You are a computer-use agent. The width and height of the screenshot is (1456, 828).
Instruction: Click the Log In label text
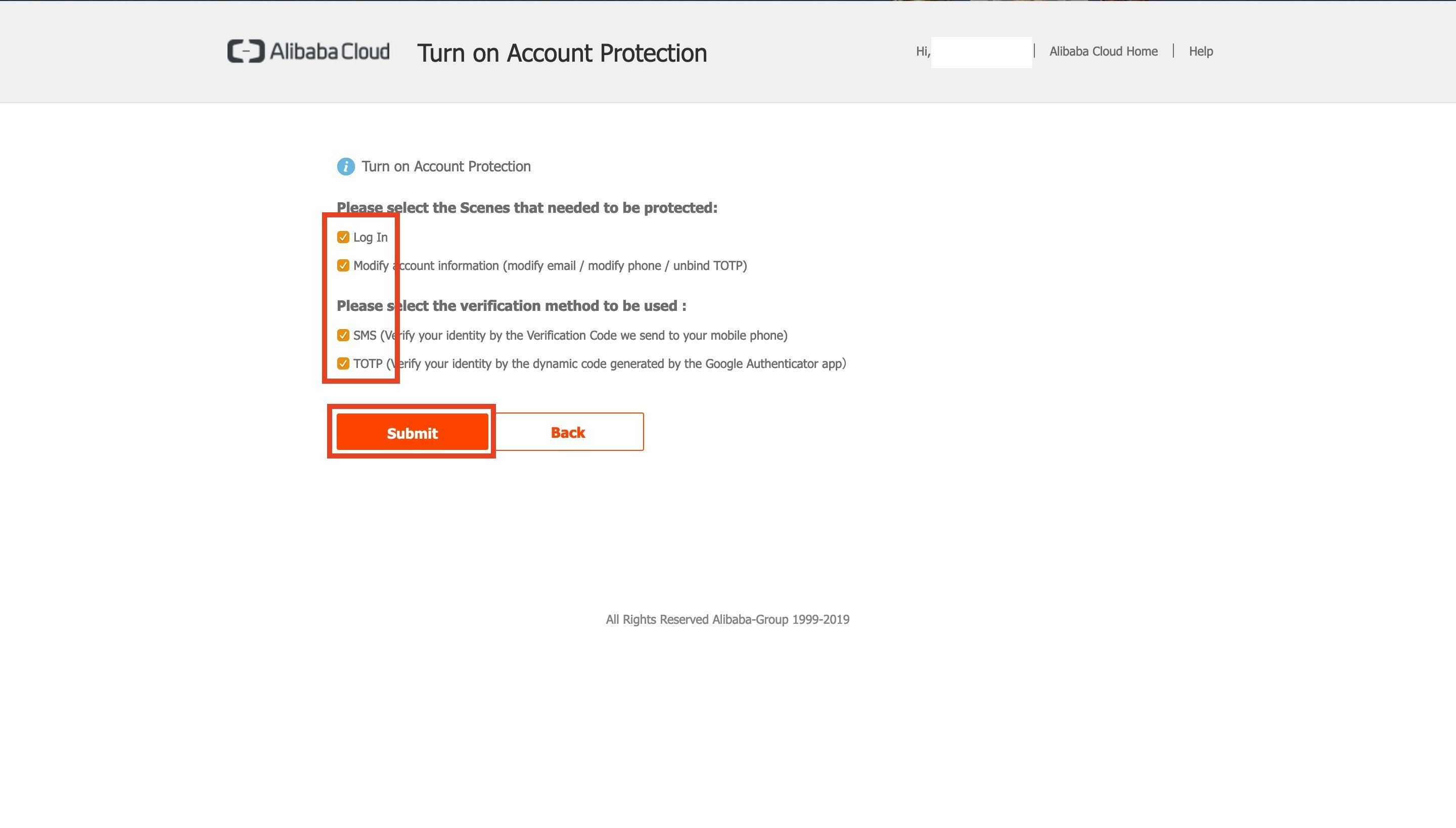tap(370, 237)
